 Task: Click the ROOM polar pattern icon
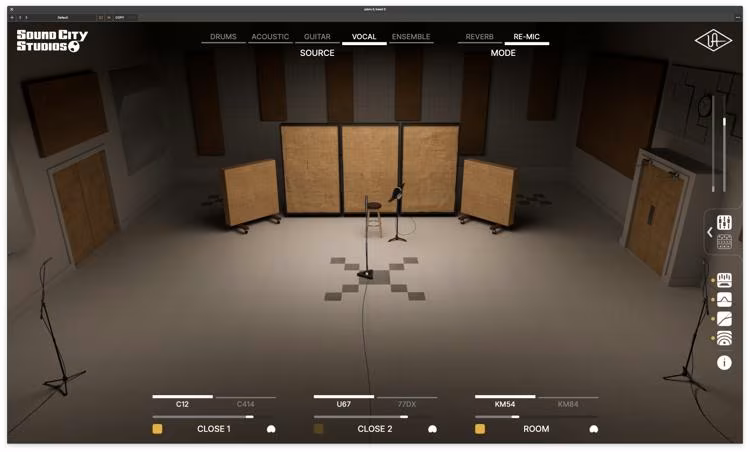click(x=594, y=429)
